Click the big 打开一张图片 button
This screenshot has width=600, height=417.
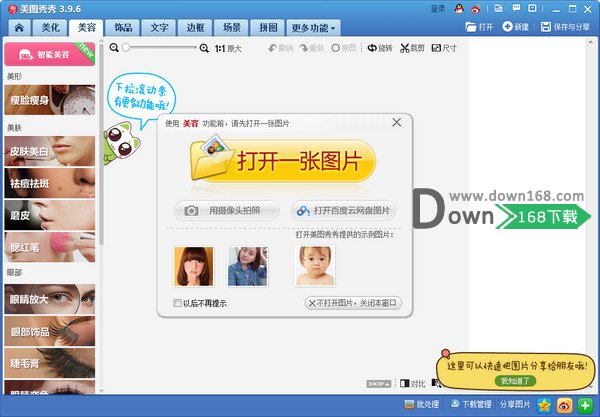[x=283, y=161]
